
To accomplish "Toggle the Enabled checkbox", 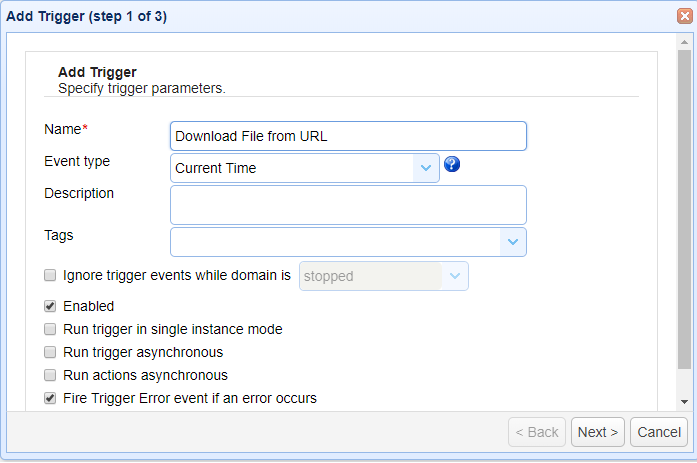I will pyautogui.click(x=50, y=306).
